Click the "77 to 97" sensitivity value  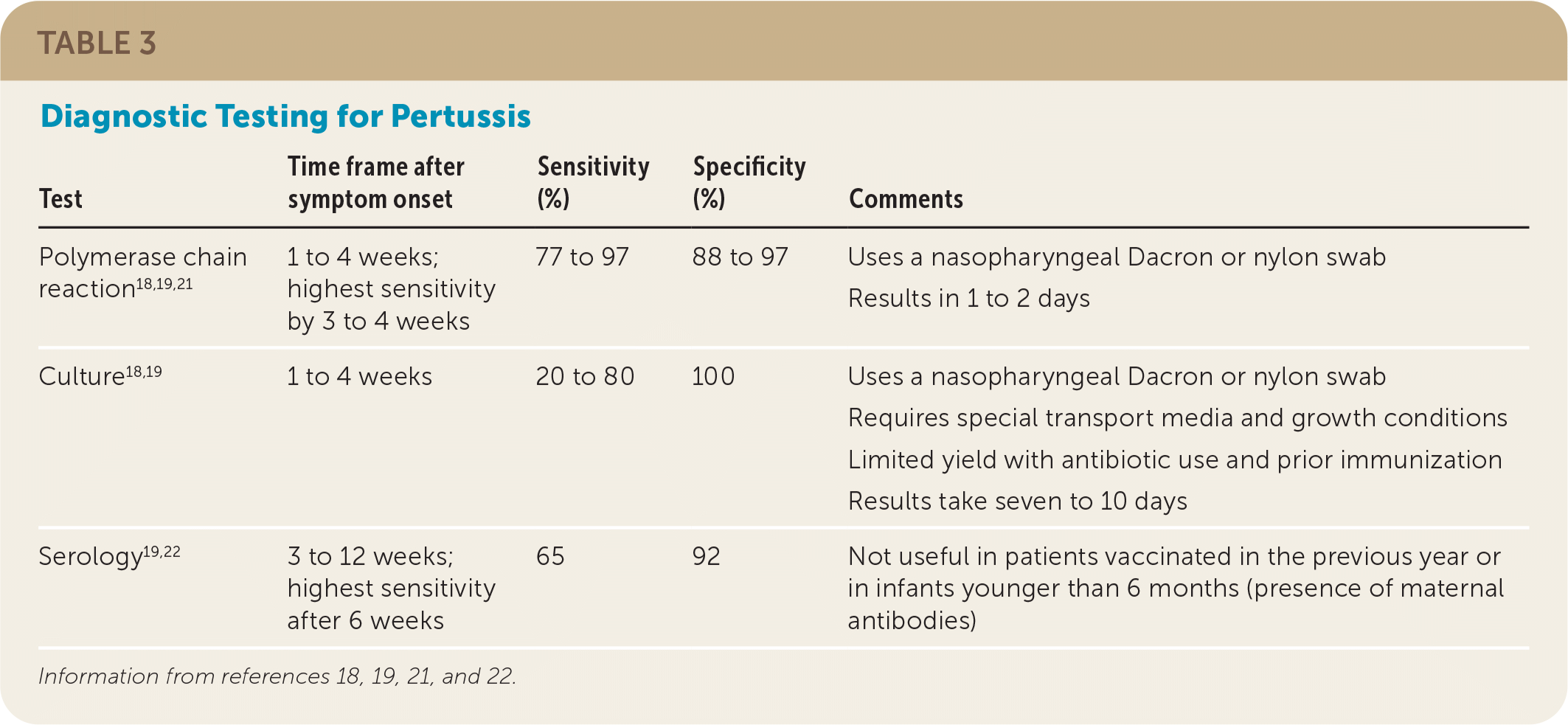pyautogui.click(x=582, y=257)
